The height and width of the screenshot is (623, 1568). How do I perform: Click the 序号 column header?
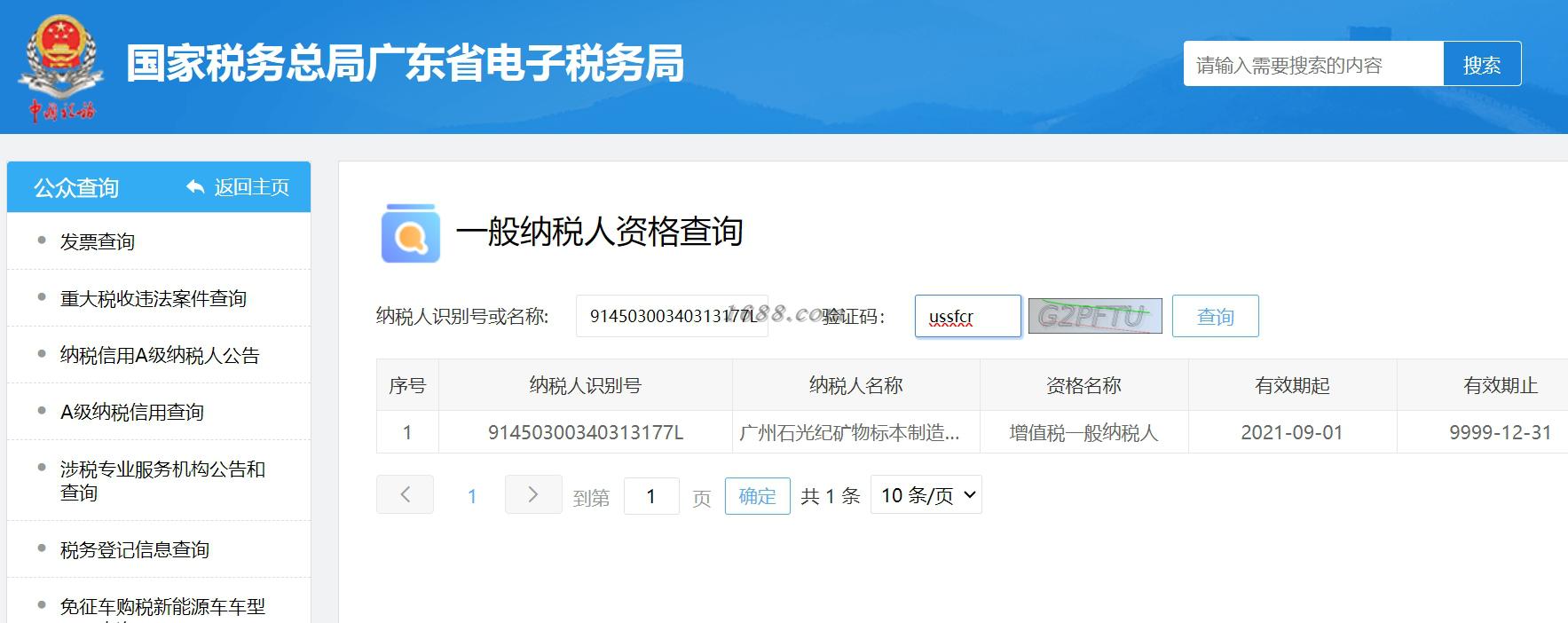point(407,385)
